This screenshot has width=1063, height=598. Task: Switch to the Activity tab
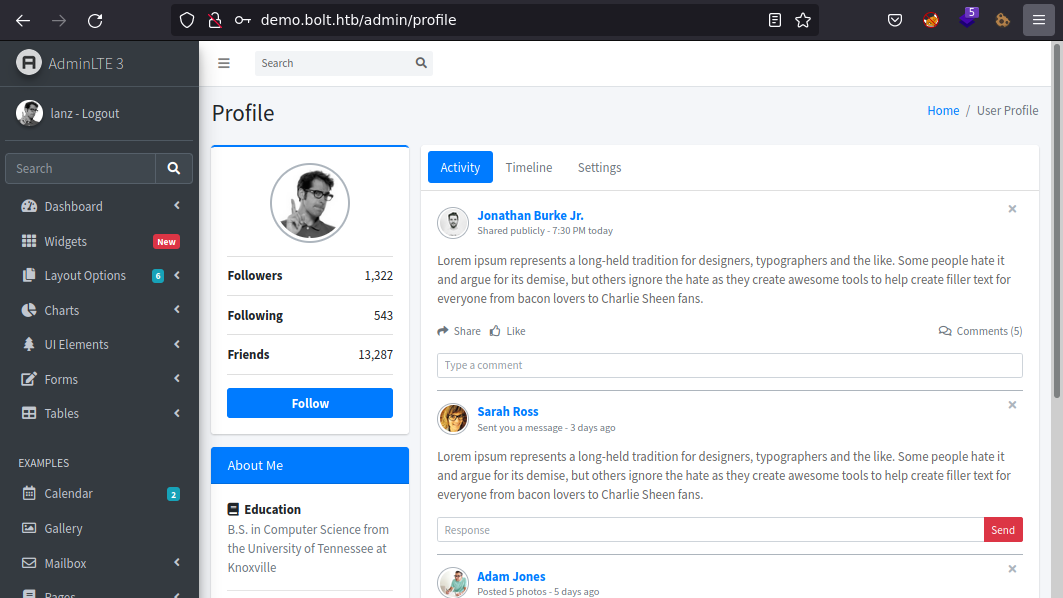[x=460, y=167]
